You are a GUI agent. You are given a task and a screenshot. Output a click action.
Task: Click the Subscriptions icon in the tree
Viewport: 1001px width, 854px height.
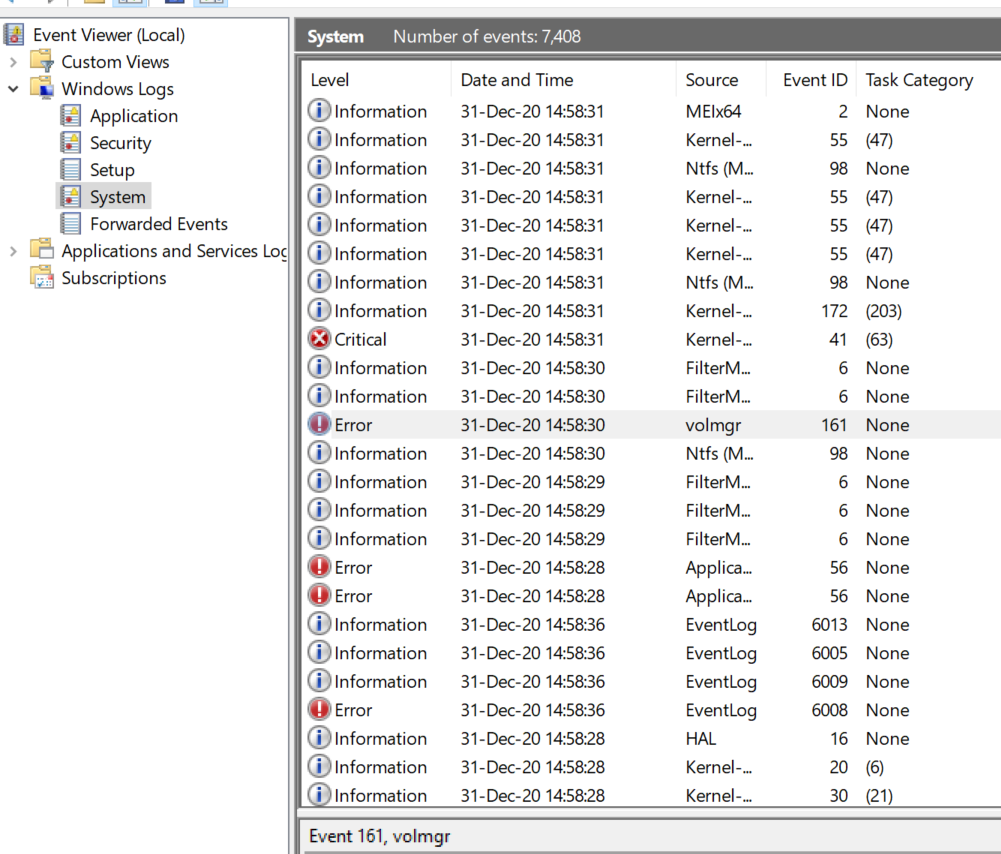42,278
